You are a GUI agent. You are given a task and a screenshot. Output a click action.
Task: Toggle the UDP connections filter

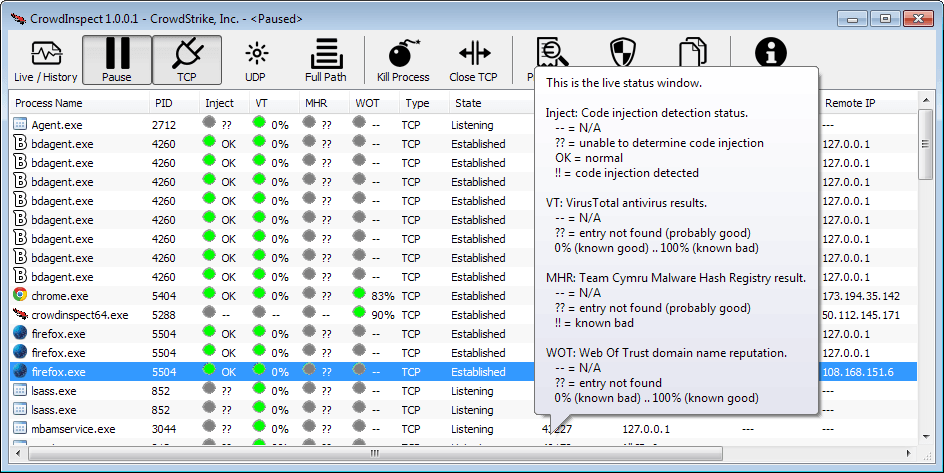tap(256, 61)
